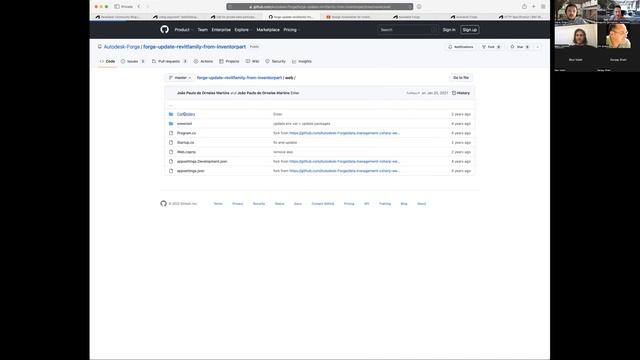Open 'update env var + update packages' commit message
640x360 pixels.
[302, 124]
